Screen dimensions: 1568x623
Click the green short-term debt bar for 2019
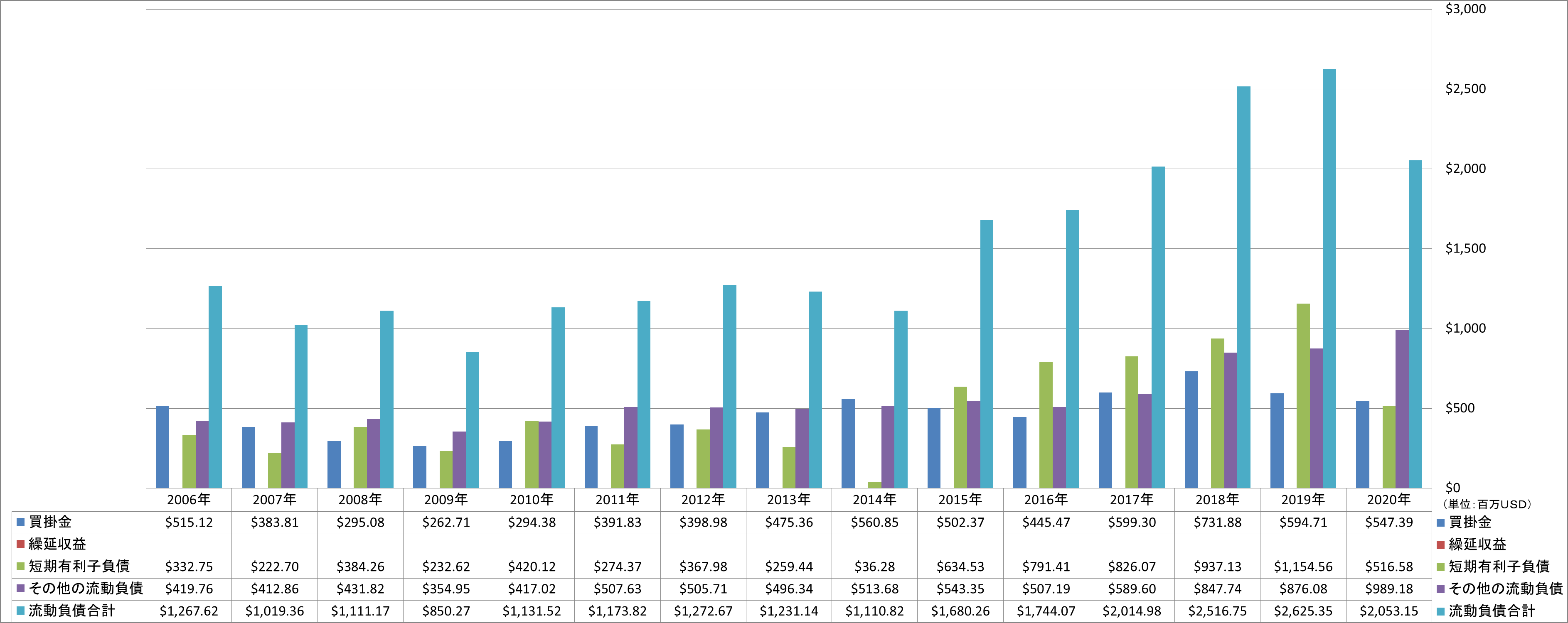coord(1303,396)
